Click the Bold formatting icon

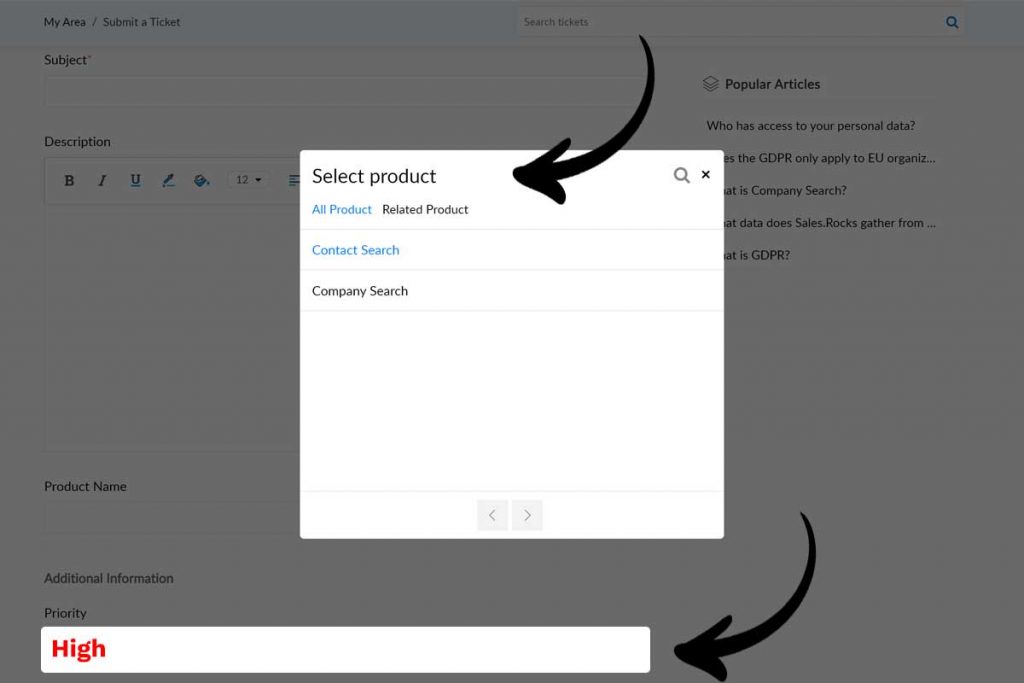(x=69, y=181)
